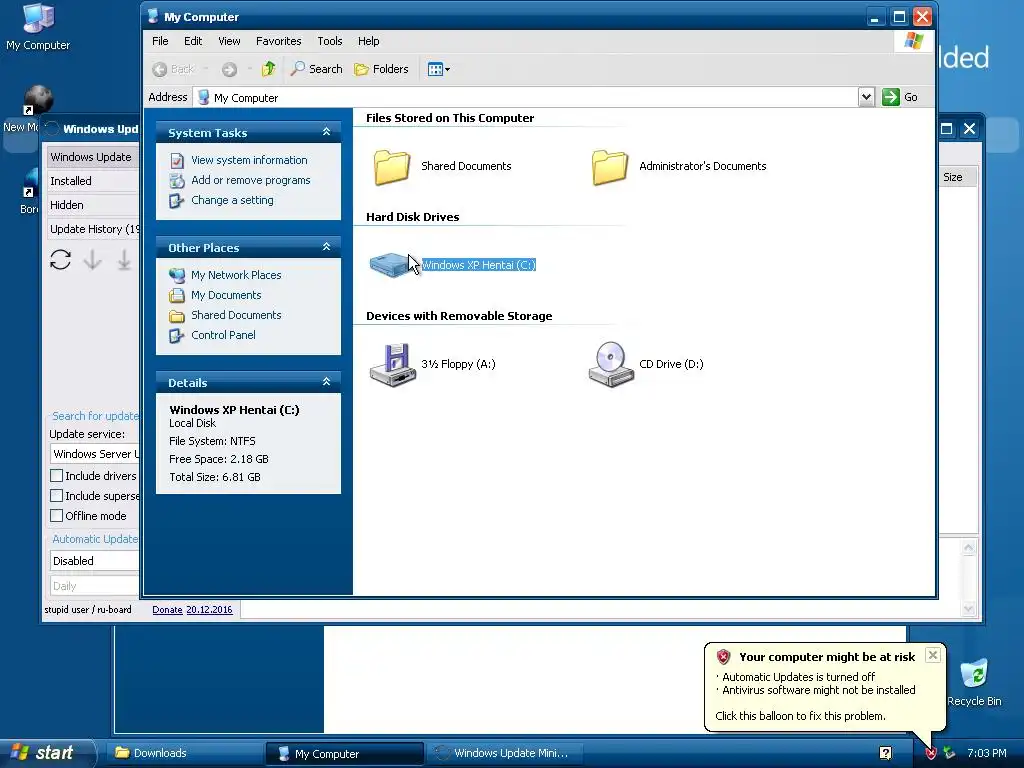Click the green Go button
1024x768 pixels.
pyautogui.click(x=900, y=97)
